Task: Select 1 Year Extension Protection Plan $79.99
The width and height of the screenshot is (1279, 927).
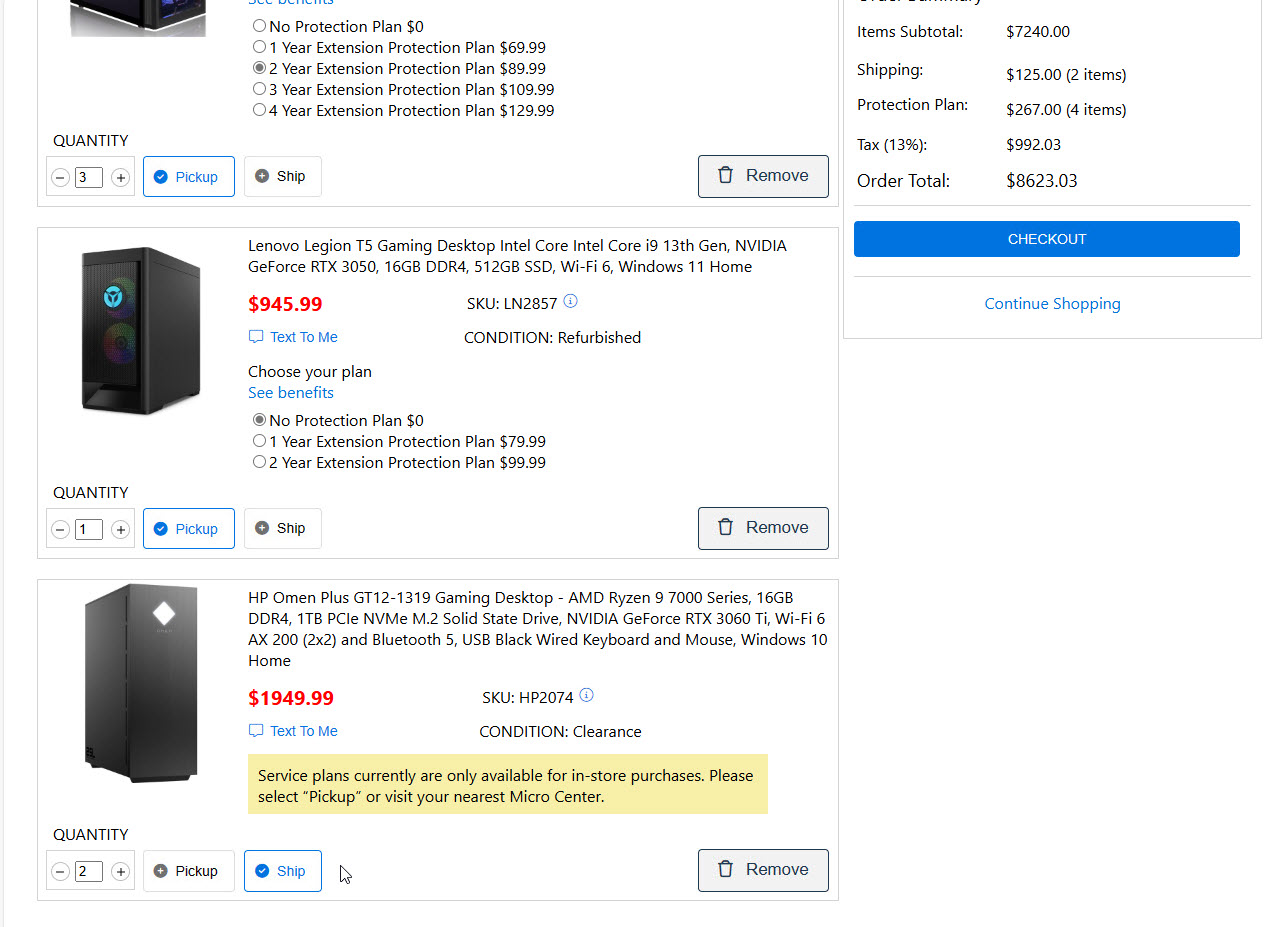Action: coord(260,441)
